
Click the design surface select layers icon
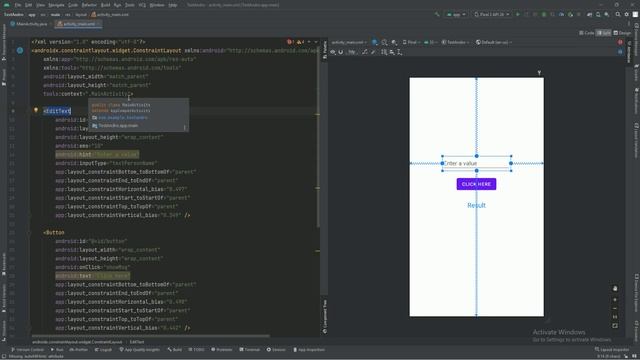coord(375,42)
